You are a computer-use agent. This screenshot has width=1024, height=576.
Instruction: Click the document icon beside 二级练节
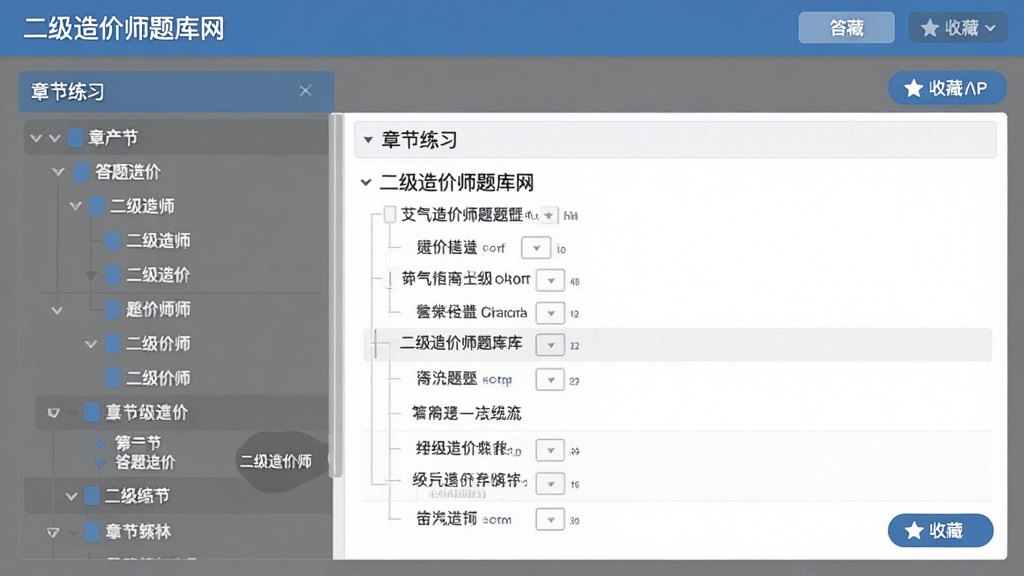pyautogui.click(x=92, y=496)
